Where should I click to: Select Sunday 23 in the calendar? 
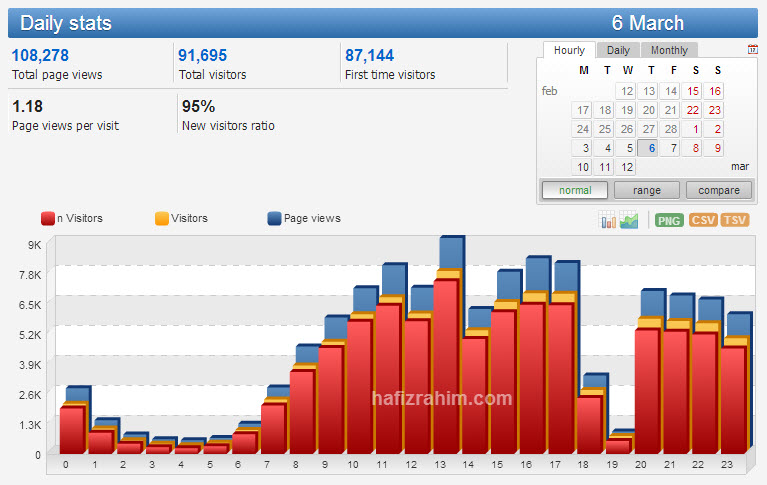(713, 110)
